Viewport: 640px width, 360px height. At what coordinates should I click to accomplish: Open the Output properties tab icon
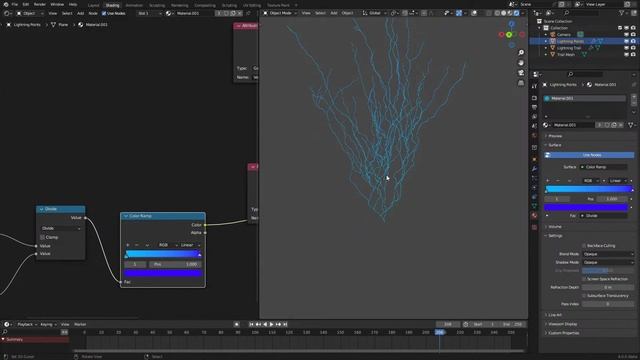click(534, 107)
